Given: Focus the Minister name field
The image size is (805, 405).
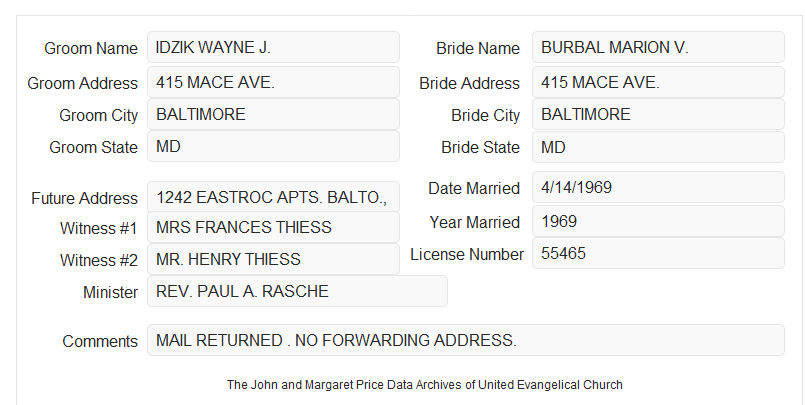Looking at the screenshot, I should coord(297,291).
